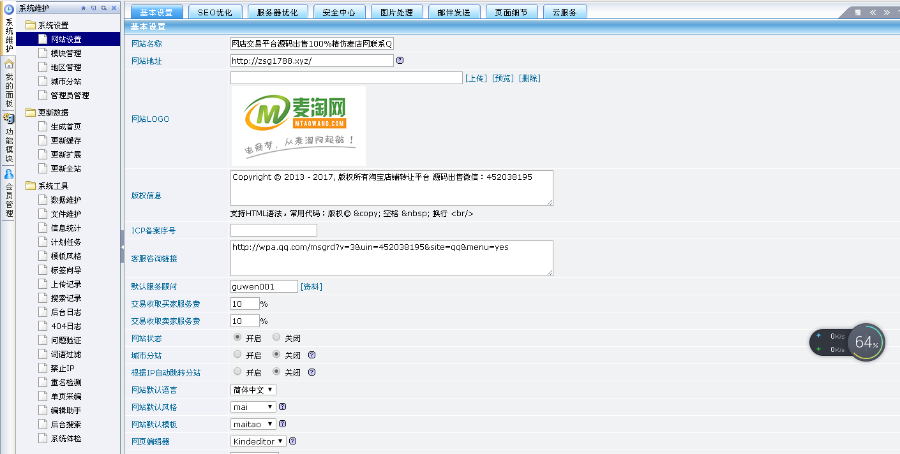The image size is (900, 454).
Task: Click into the 网站名称 input field
Action: tap(312, 44)
